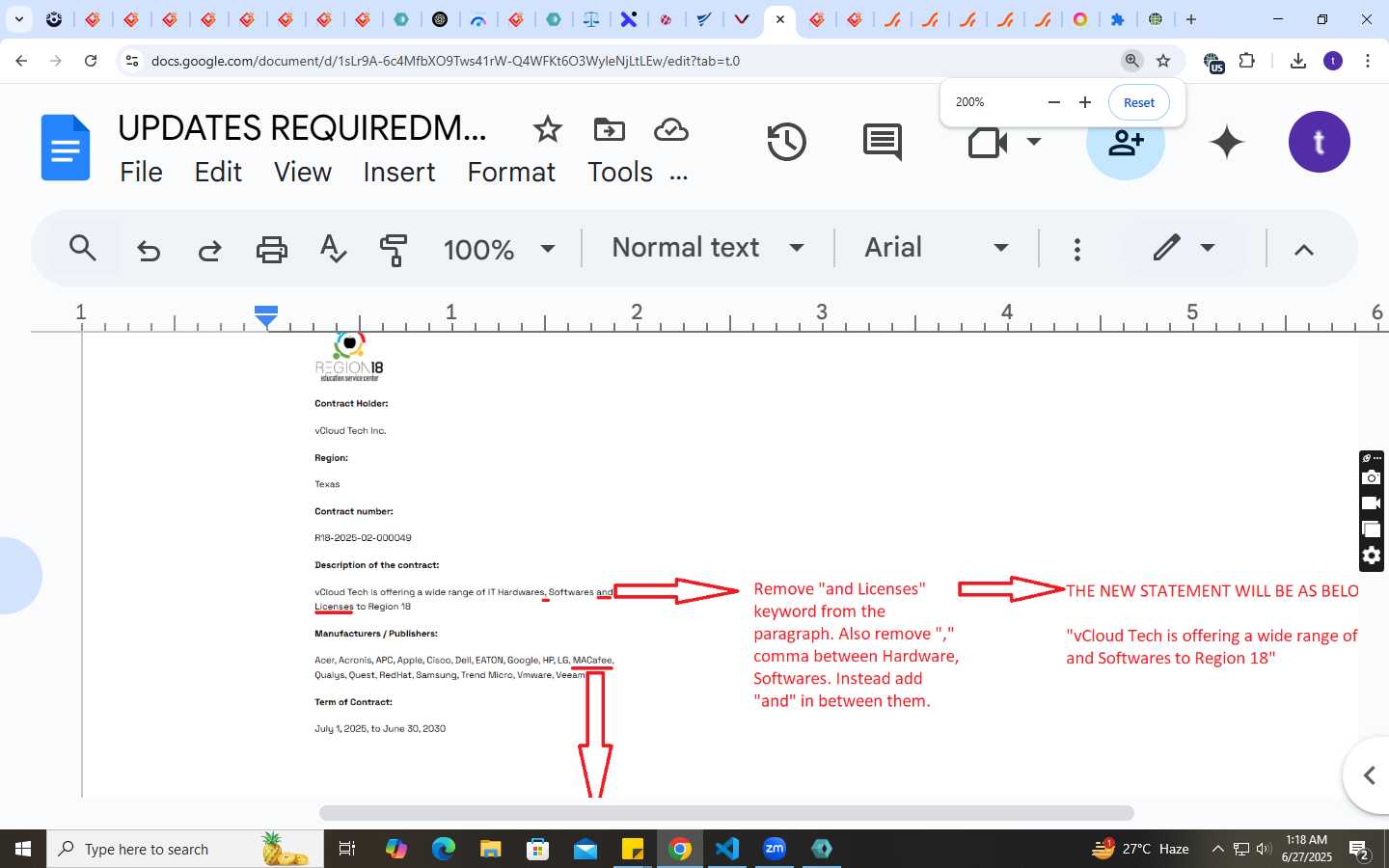Increase browser zoom with plus

pyautogui.click(x=1085, y=102)
